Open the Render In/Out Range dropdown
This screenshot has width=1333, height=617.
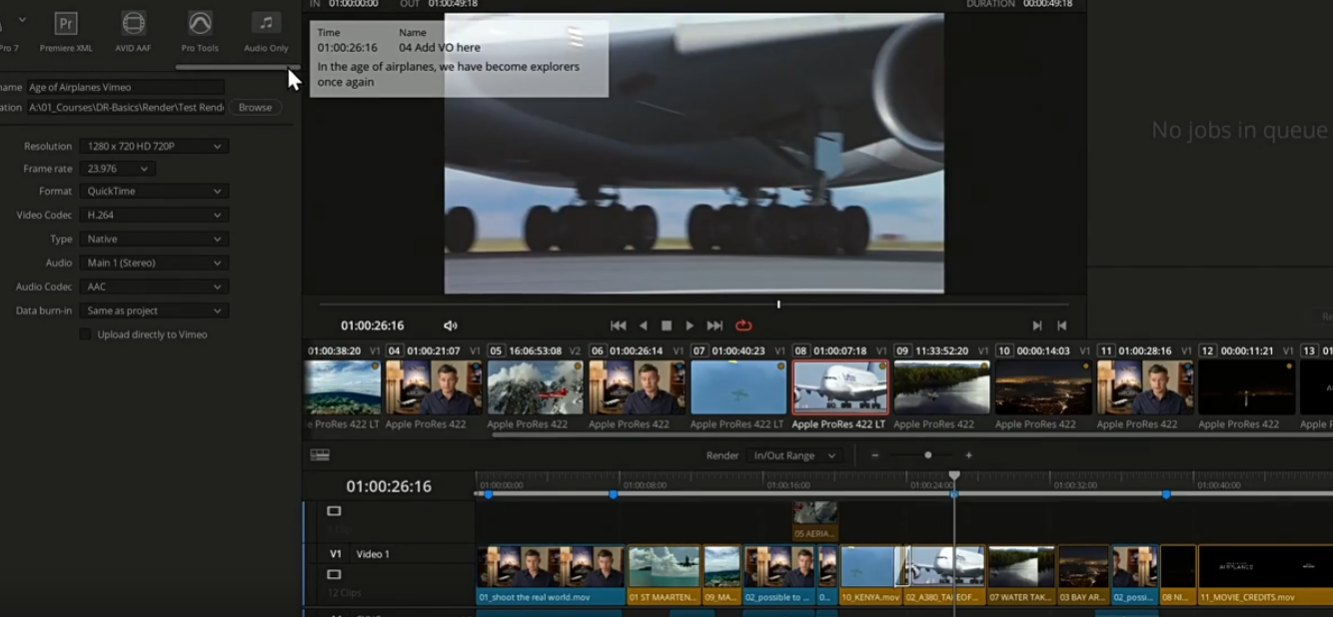[795, 456]
